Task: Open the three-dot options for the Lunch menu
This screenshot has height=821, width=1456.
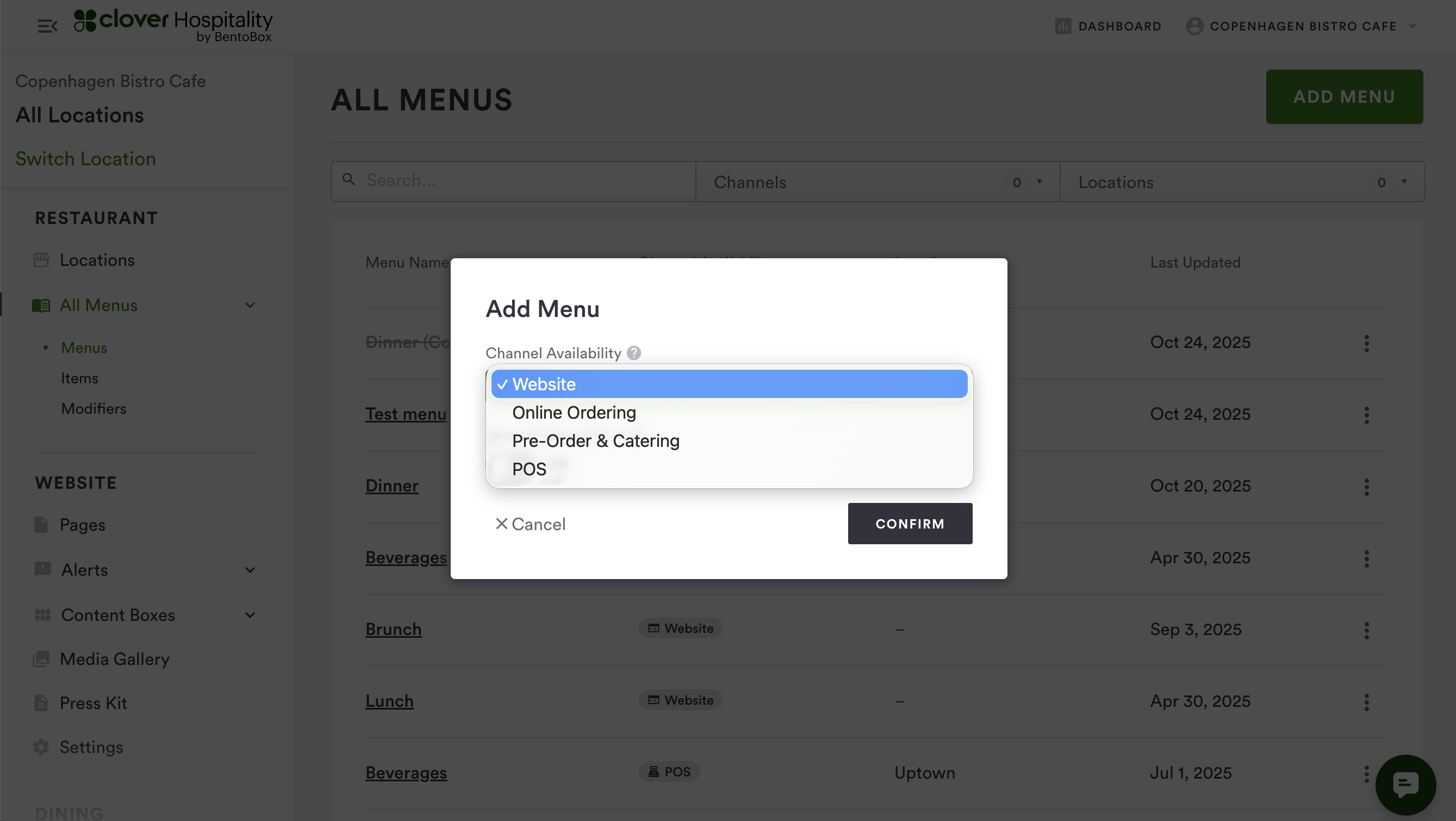Action: tap(1366, 702)
